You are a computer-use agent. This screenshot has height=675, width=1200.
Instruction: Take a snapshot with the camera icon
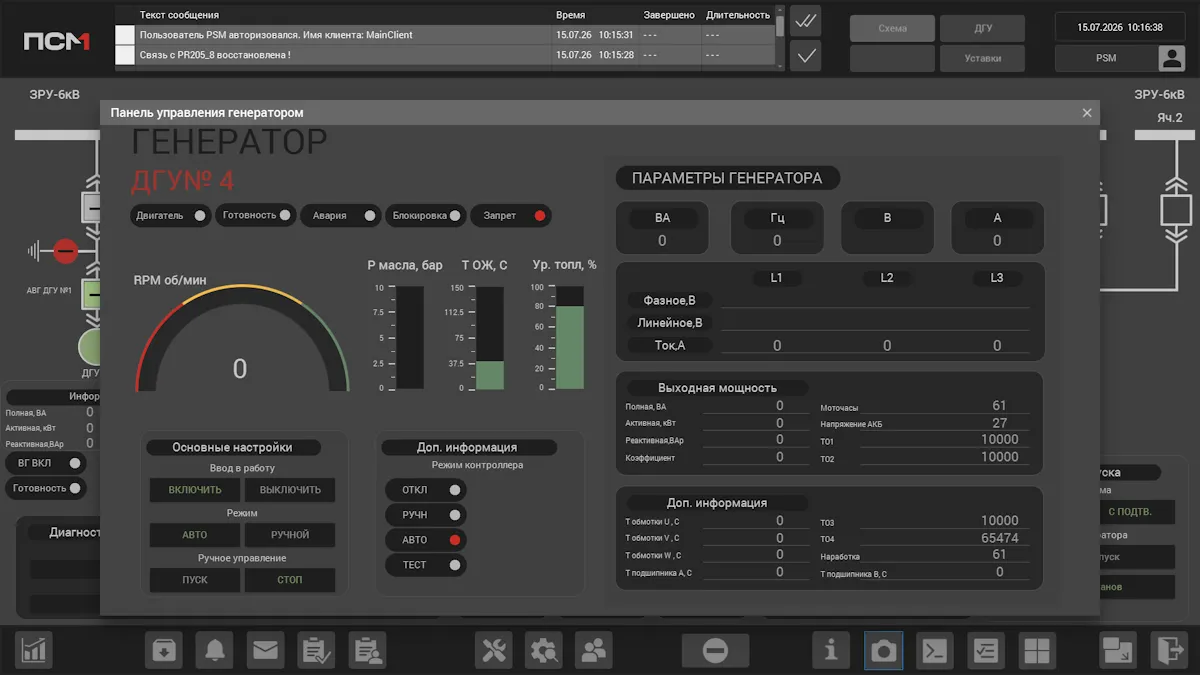click(883, 651)
